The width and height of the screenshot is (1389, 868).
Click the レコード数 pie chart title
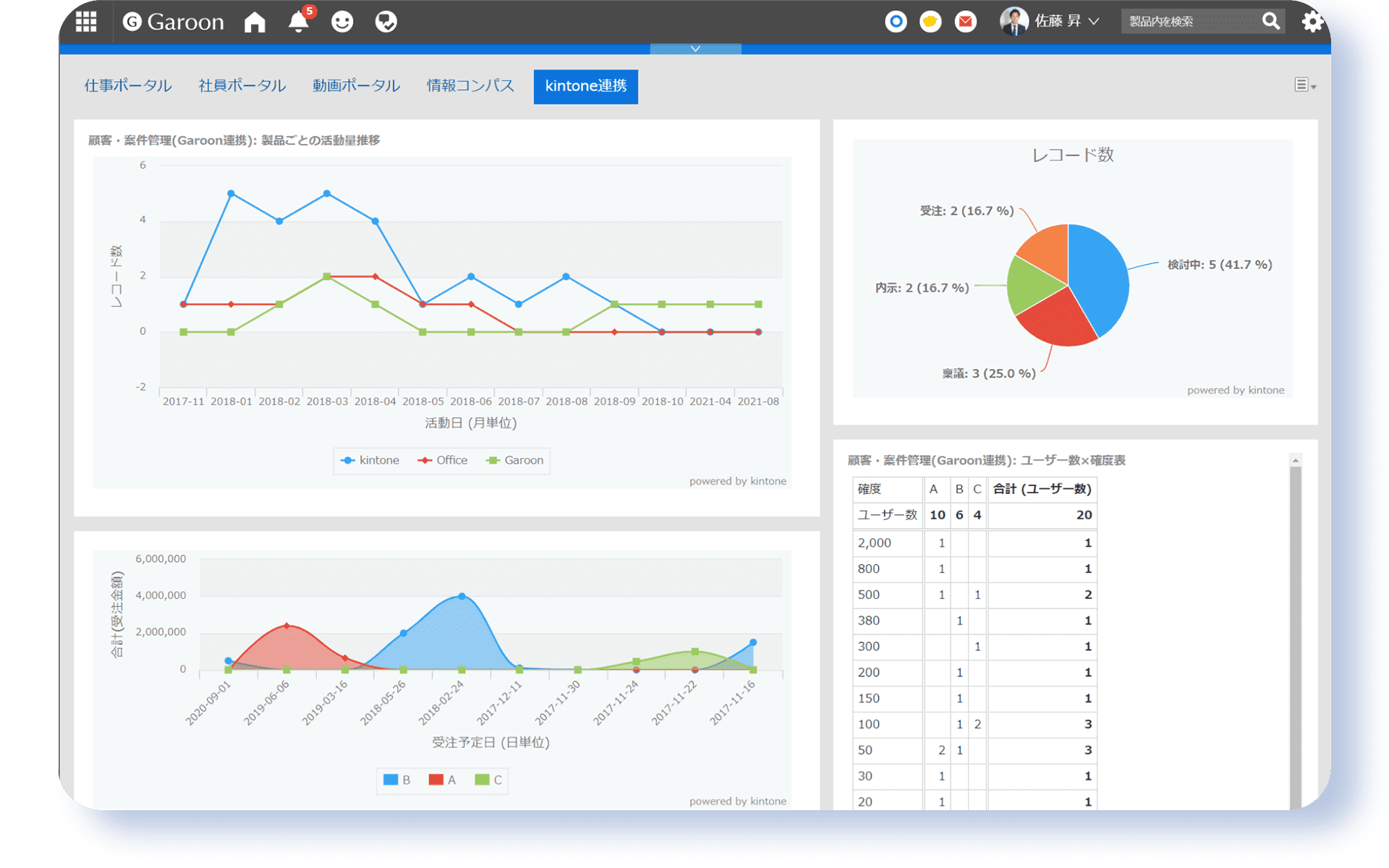[x=1073, y=155]
